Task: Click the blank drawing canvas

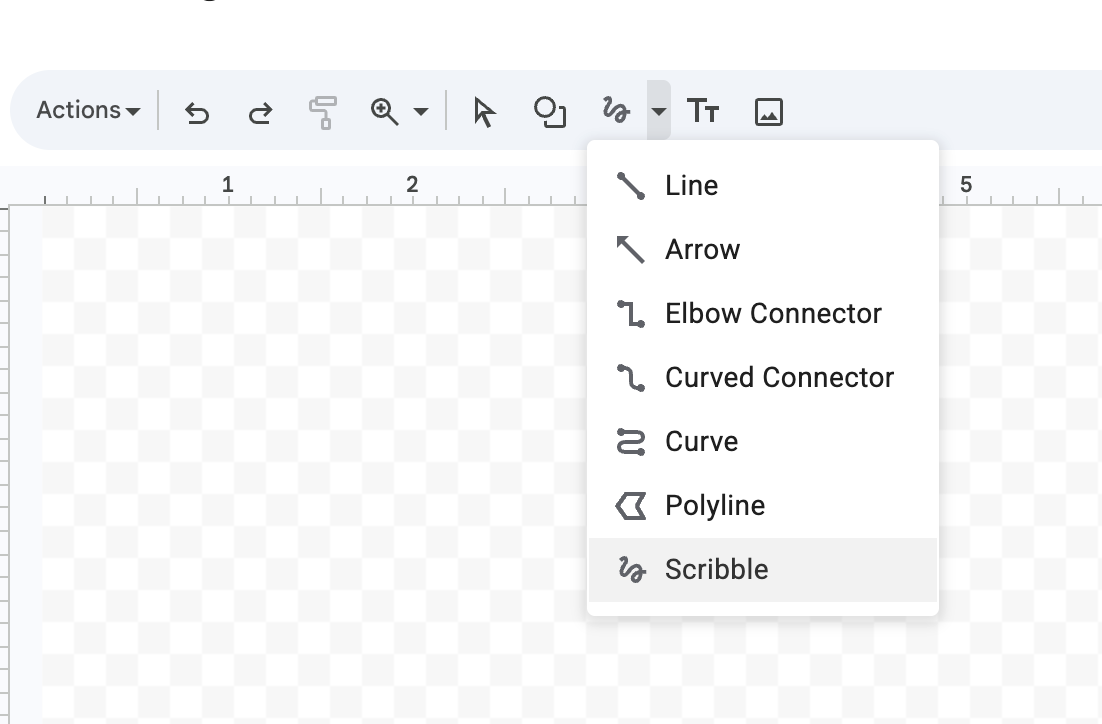Action: tap(300, 450)
